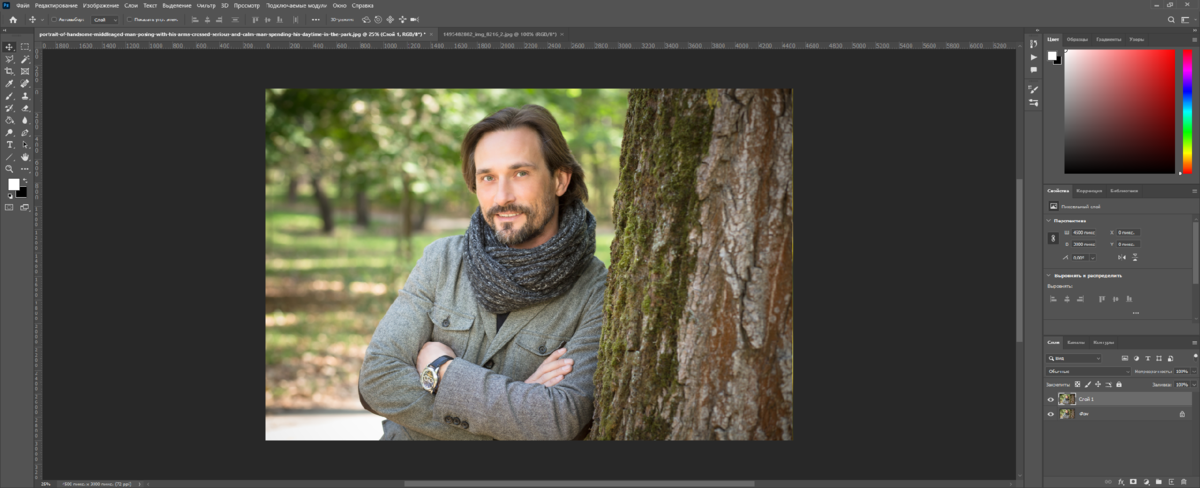The height and width of the screenshot is (488, 1200).
Task: Open the Слой auto-select target dropdown
Action: tap(104, 19)
